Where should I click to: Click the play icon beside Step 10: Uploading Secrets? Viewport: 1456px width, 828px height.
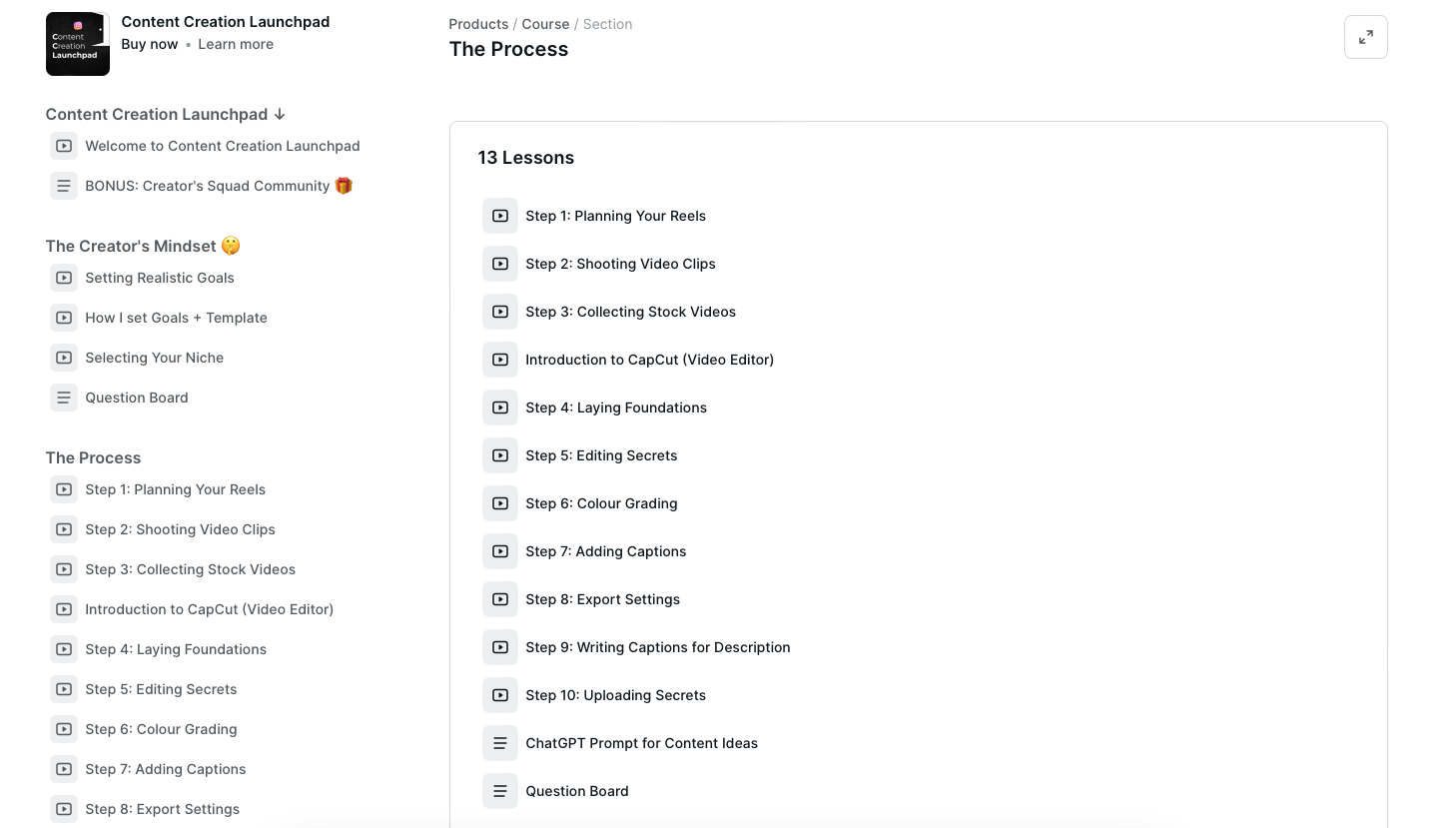(x=500, y=695)
